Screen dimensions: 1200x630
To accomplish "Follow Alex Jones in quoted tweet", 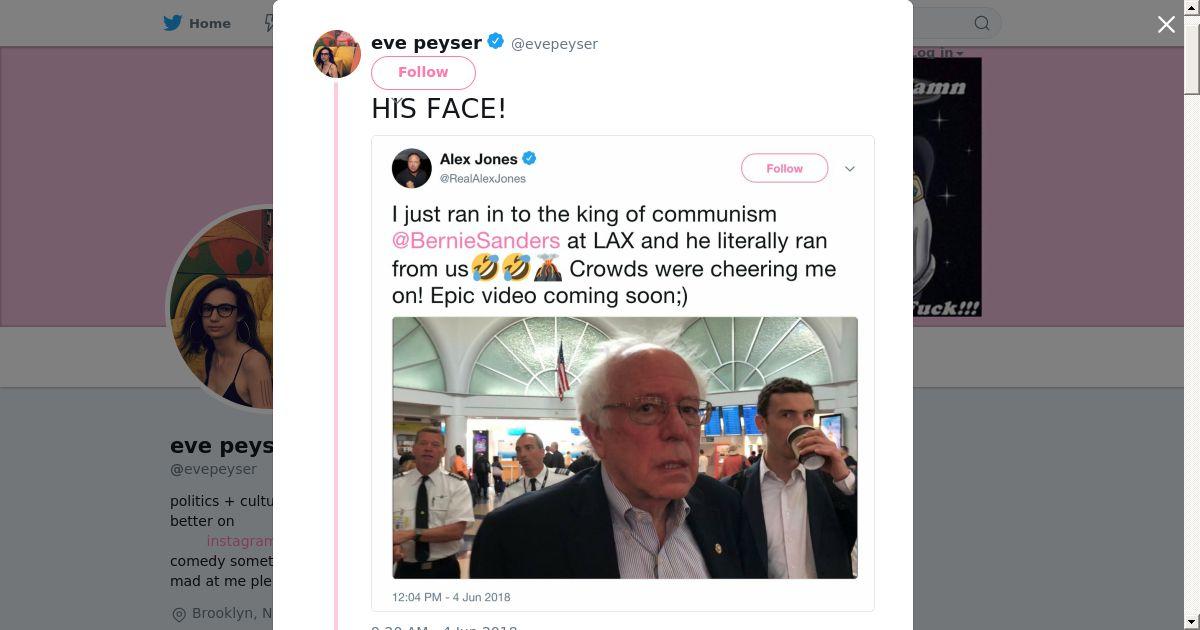I will [x=784, y=168].
